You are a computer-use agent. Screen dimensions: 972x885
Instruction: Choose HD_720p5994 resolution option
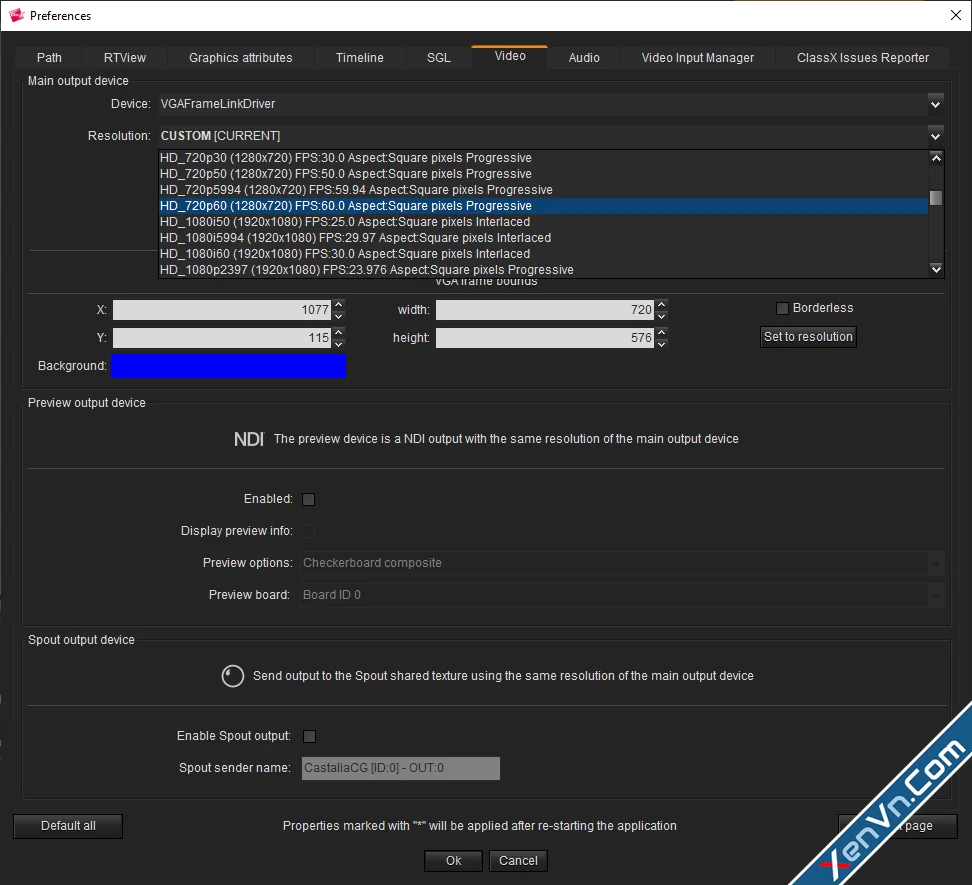coord(544,190)
